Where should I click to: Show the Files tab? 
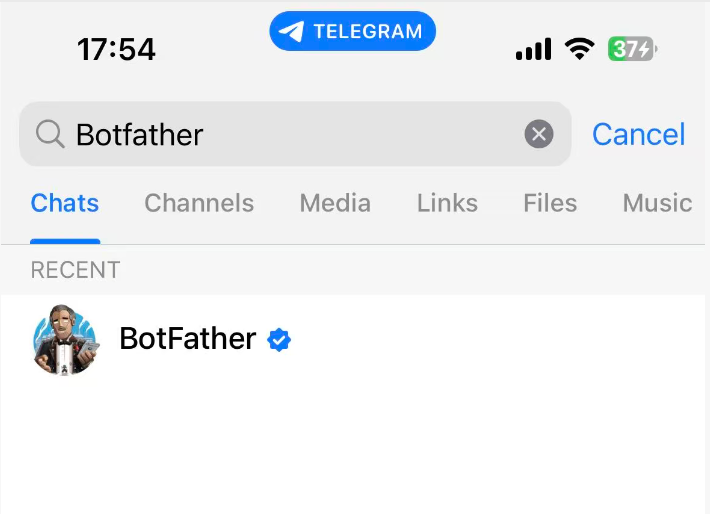pyautogui.click(x=550, y=204)
